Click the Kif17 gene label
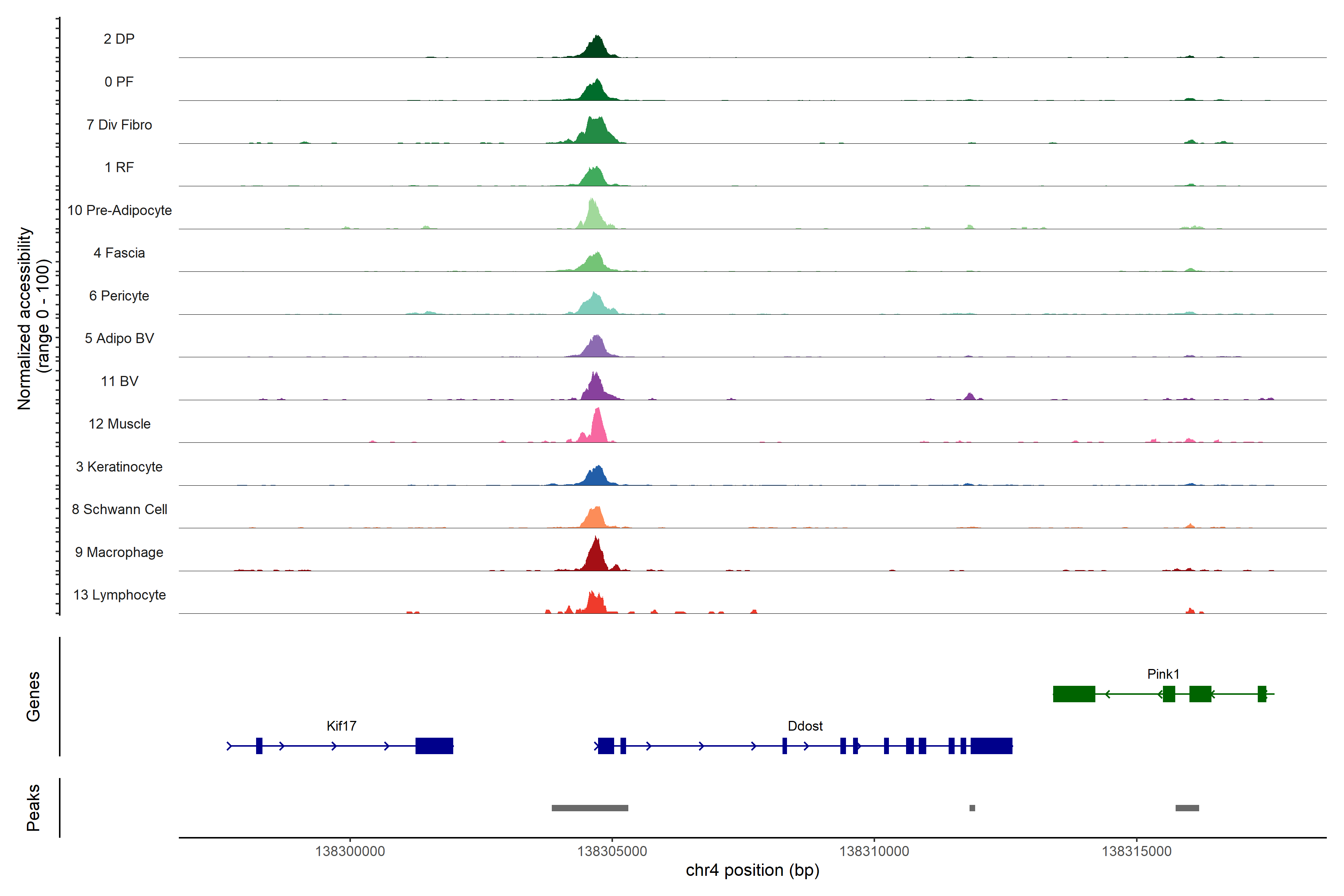 (x=341, y=726)
